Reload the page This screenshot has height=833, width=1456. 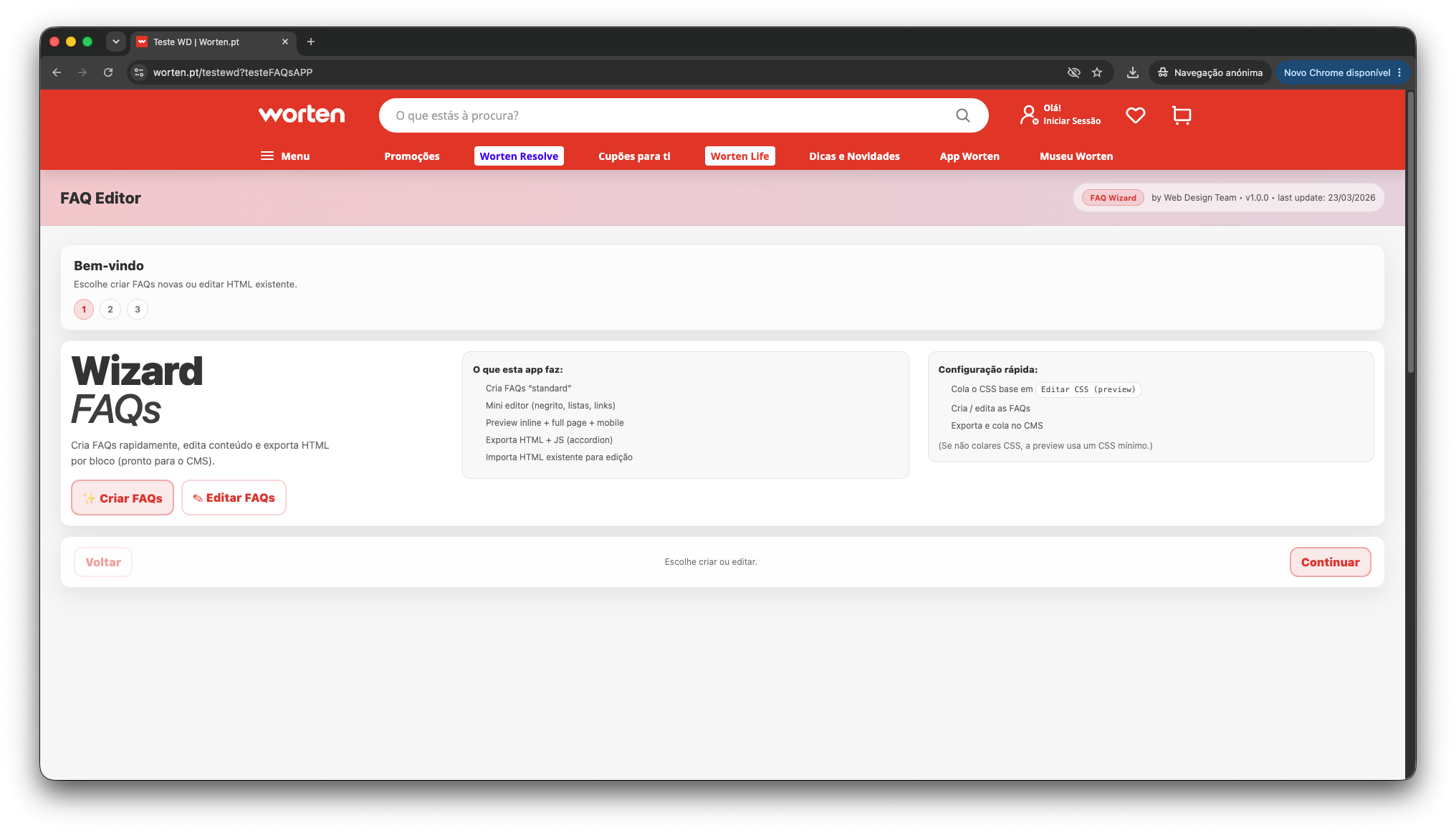(x=108, y=72)
